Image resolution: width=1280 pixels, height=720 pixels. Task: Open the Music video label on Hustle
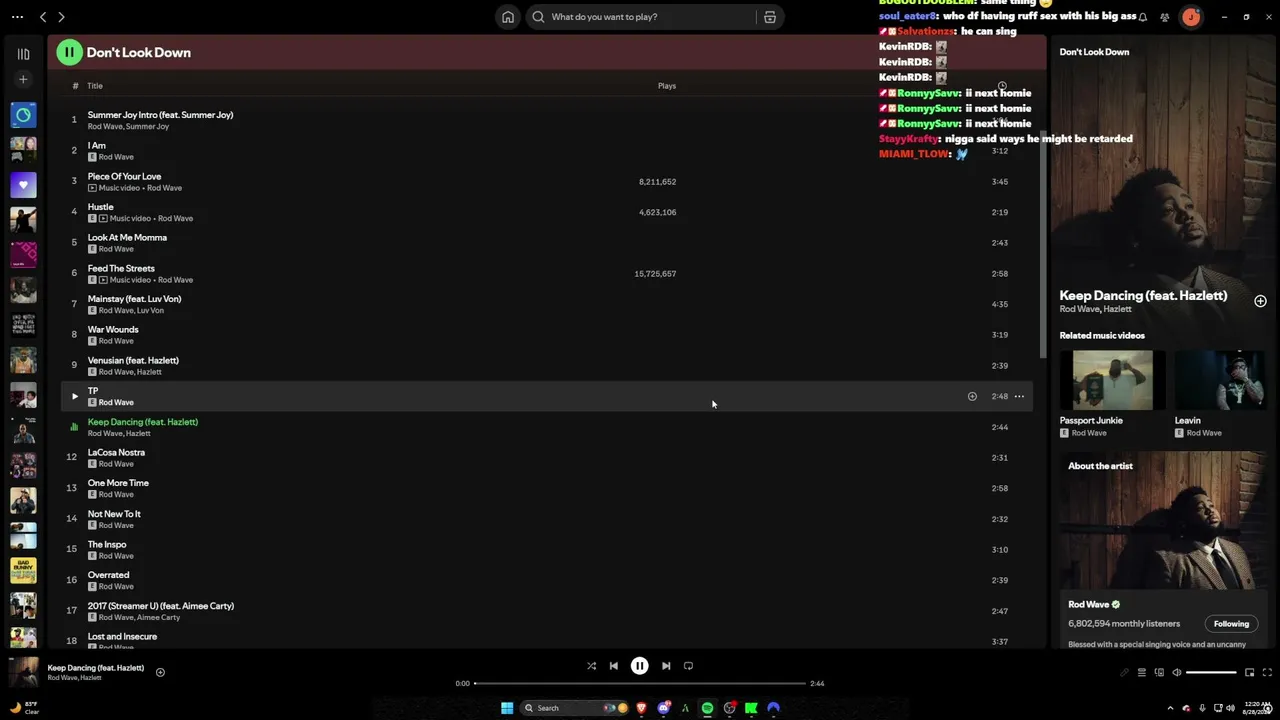pyautogui.click(x=130, y=219)
